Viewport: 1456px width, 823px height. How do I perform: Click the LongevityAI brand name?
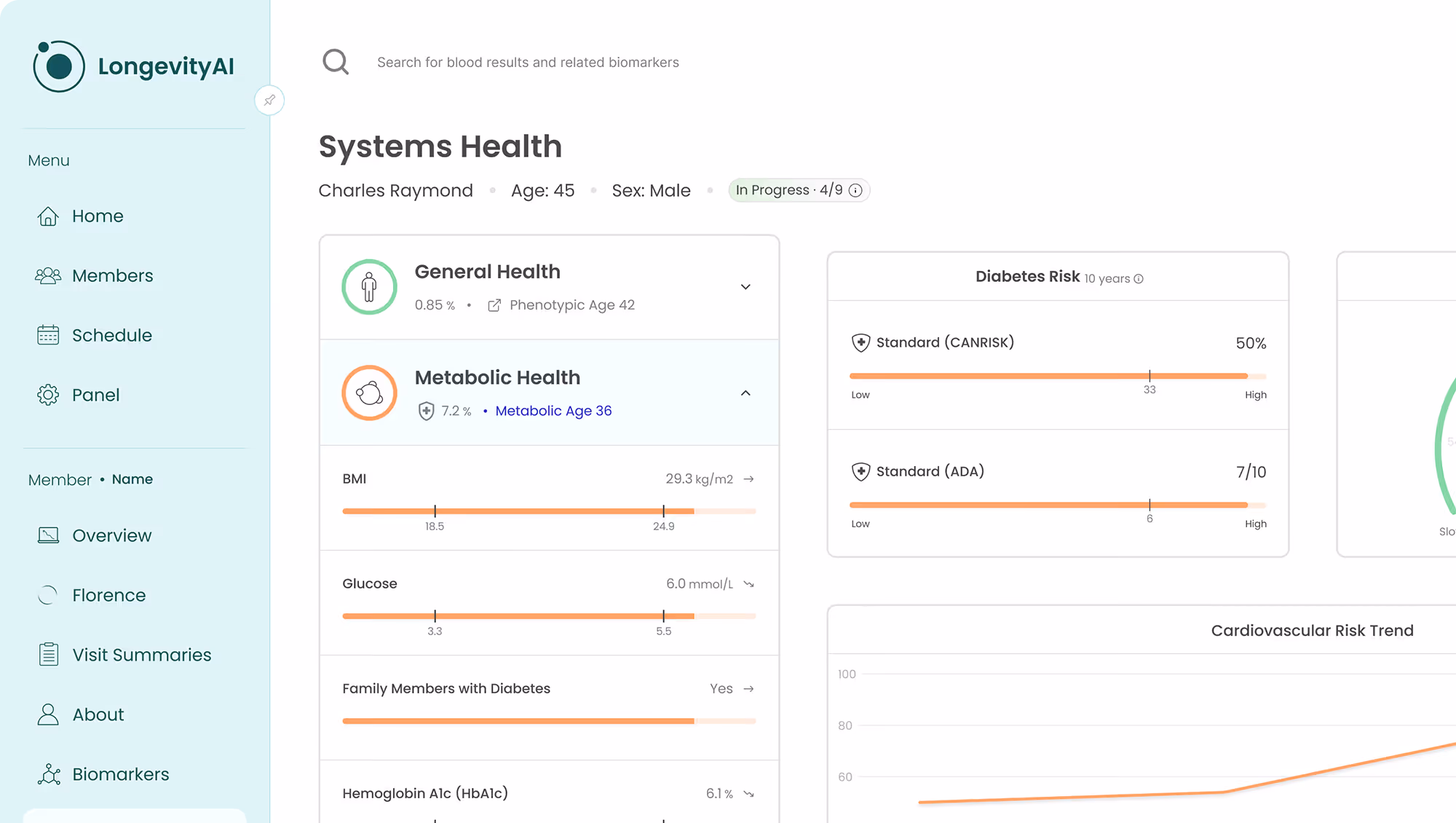click(166, 66)
